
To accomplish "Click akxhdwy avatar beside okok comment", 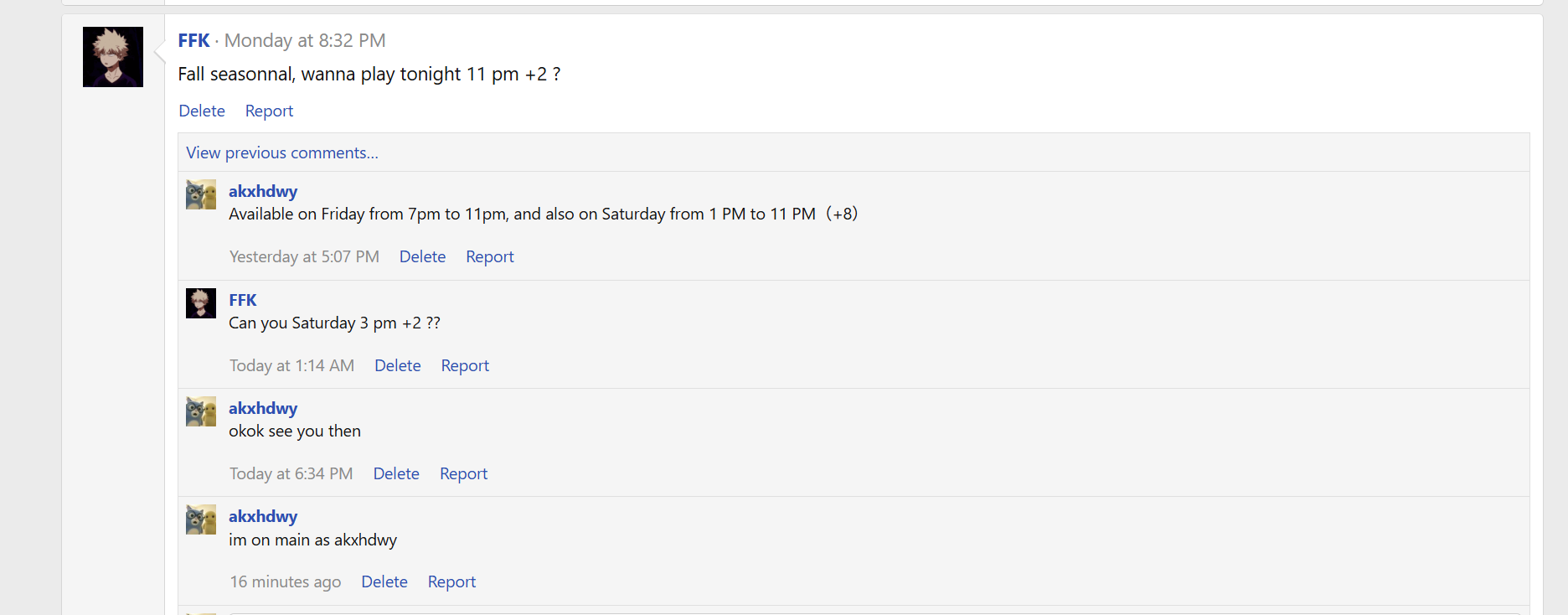I will pos(201,411).
